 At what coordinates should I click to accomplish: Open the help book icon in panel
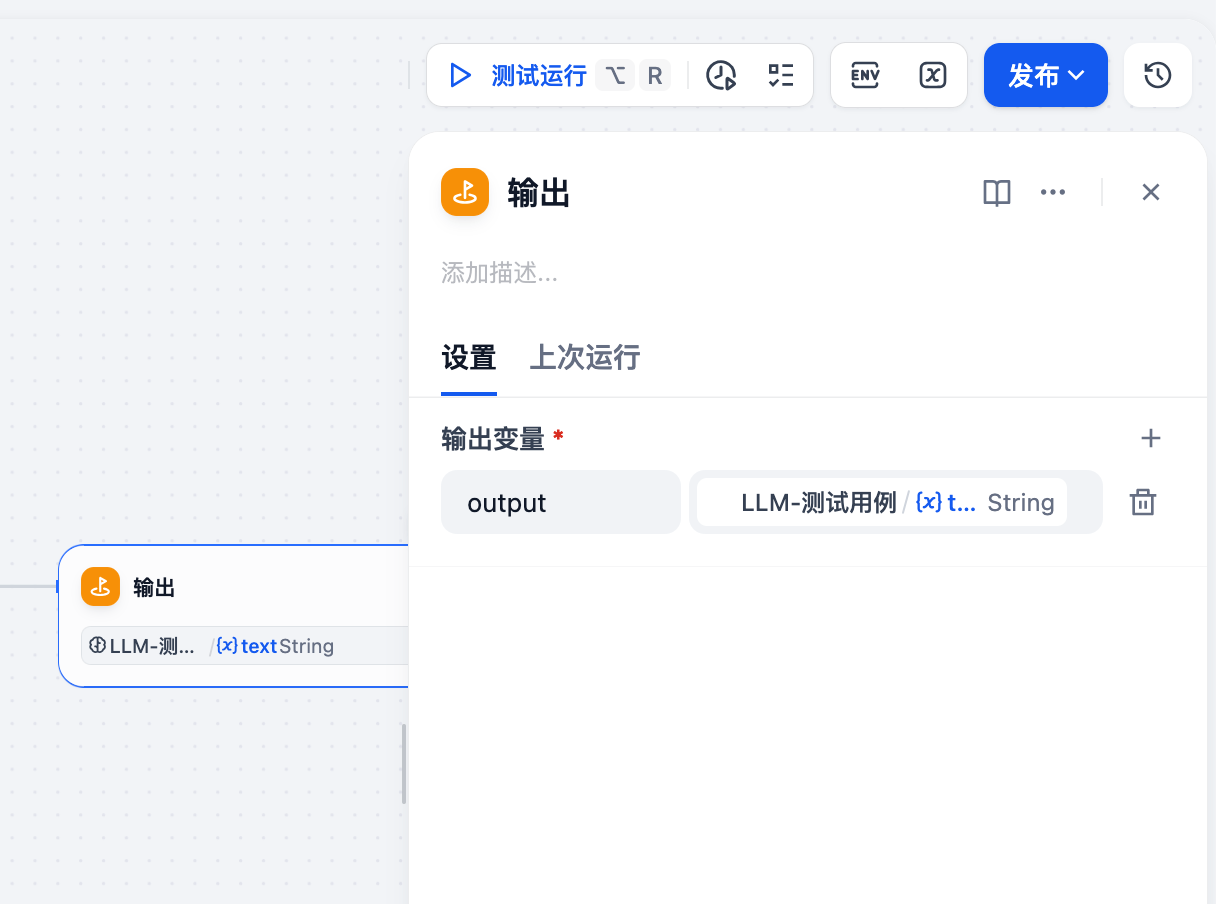997,192
